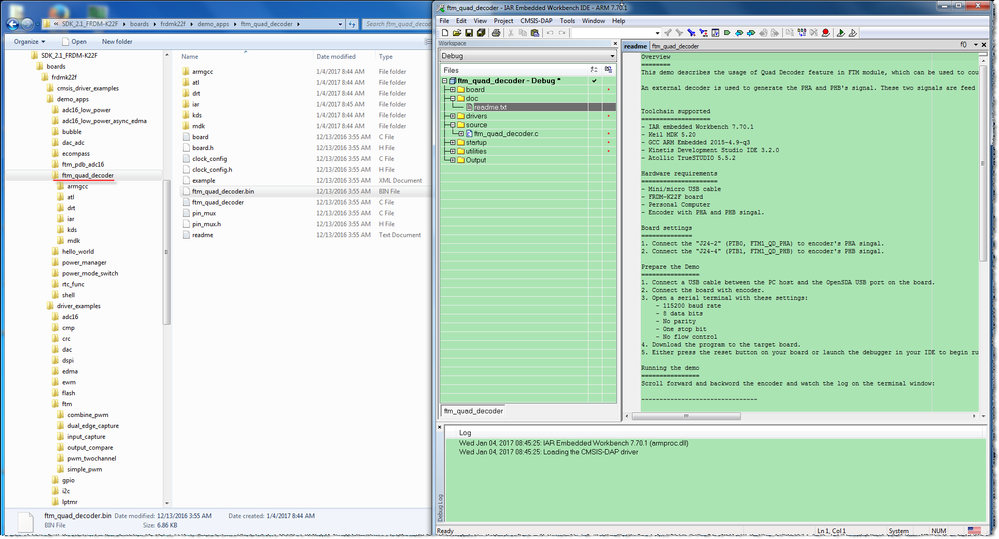Save the current file with the floppy icon
This screenshot has height=539, width=999.
tap(470, 32)
